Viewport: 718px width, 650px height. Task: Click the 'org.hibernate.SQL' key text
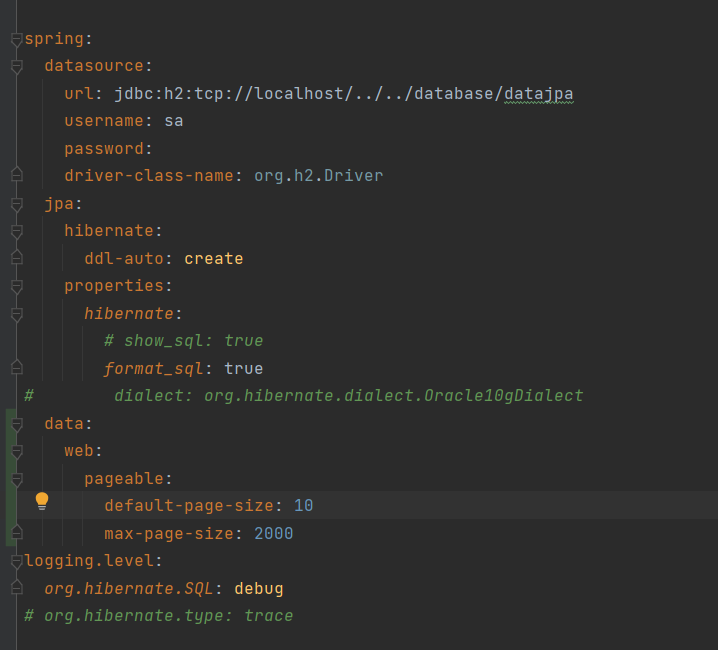point(129,589)
